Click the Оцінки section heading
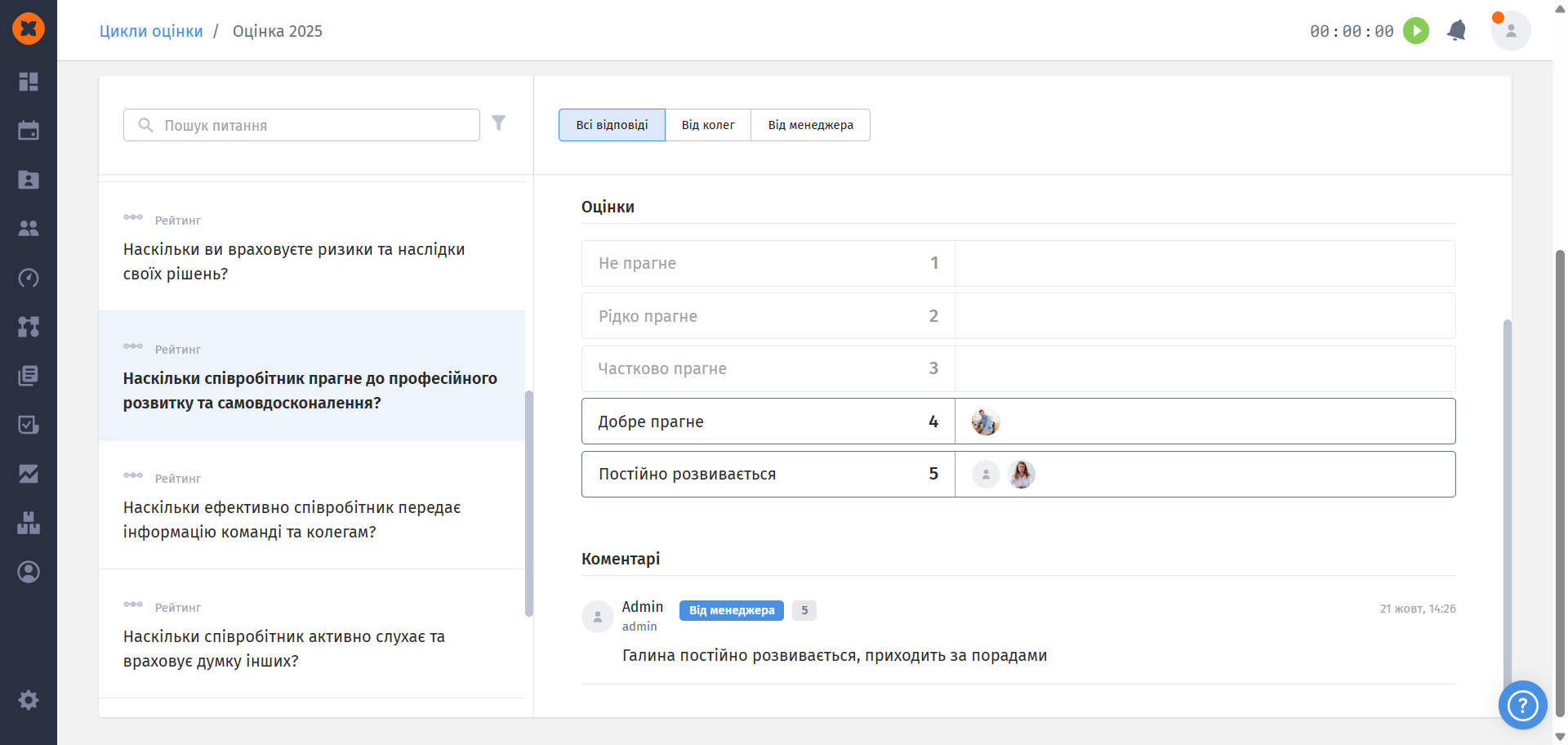The height and width of the screenshot is (745, 1568). pos(608,207)
